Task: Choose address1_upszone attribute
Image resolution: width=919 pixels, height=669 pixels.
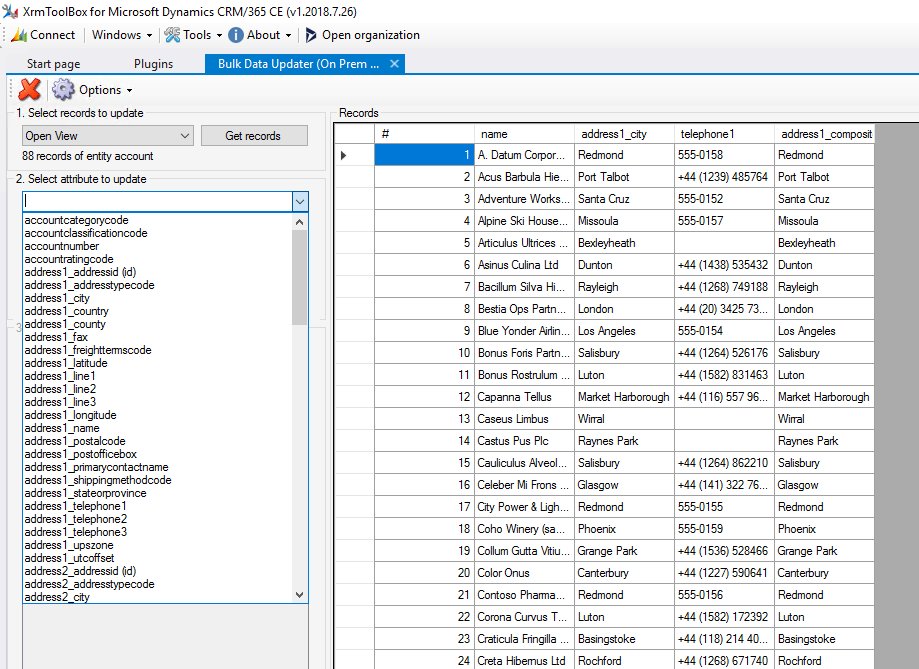Action: [x=69, y=545]
